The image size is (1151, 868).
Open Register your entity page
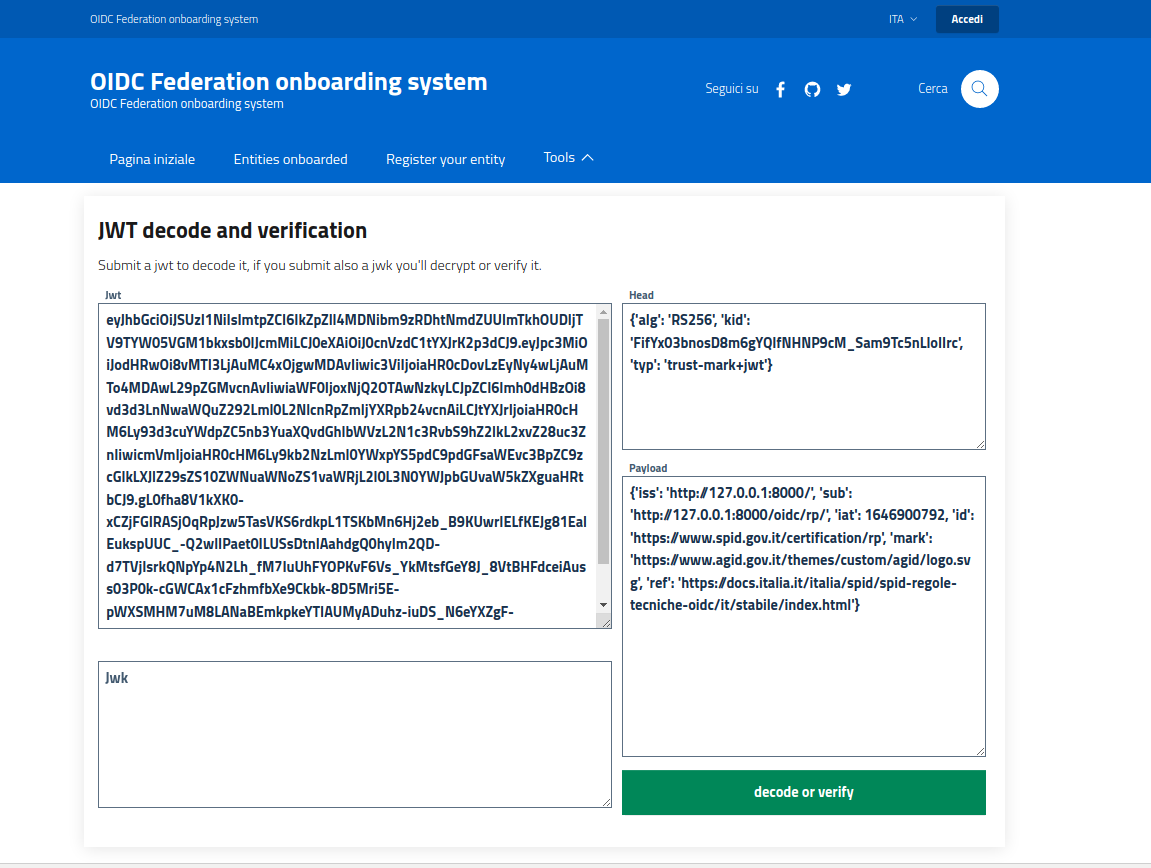[446, 159]
